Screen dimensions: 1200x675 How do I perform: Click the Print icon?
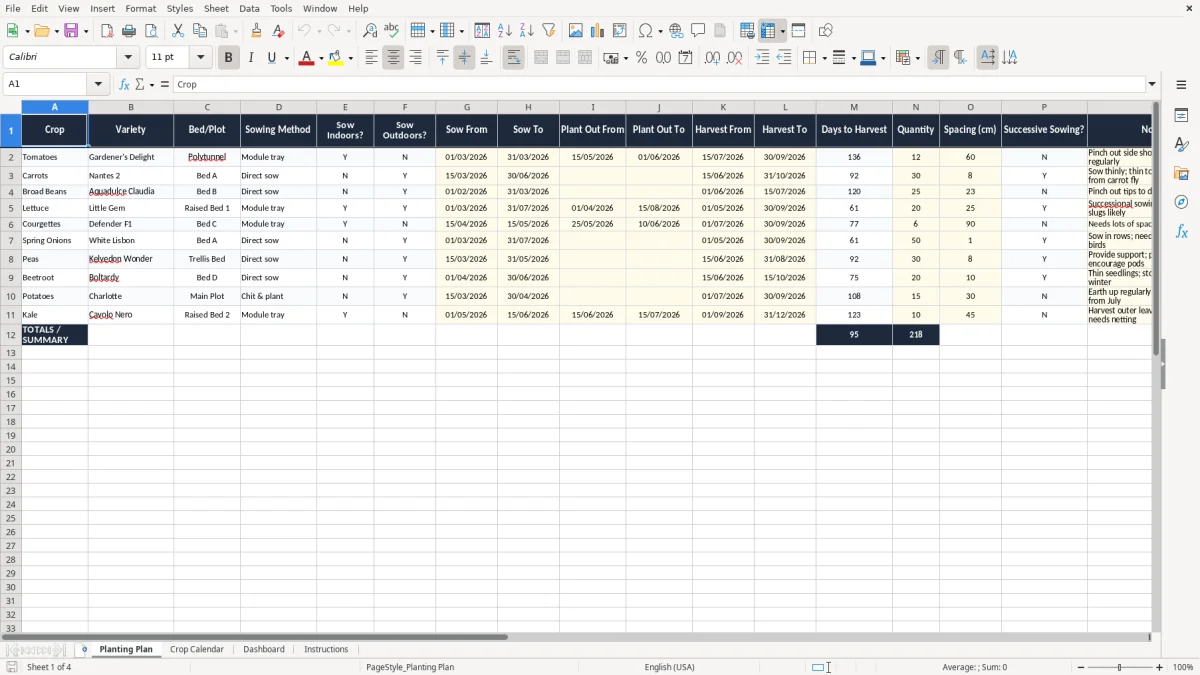tap(129, 31)
